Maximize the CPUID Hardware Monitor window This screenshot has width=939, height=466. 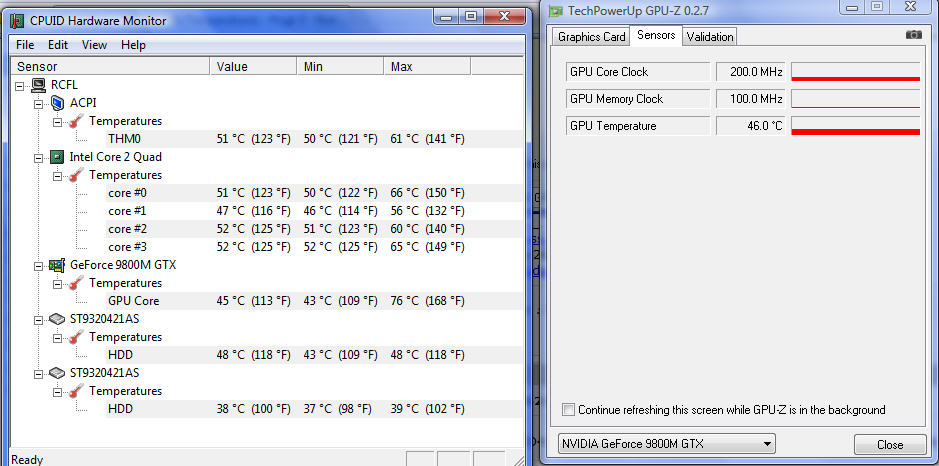tap(471, 16)
